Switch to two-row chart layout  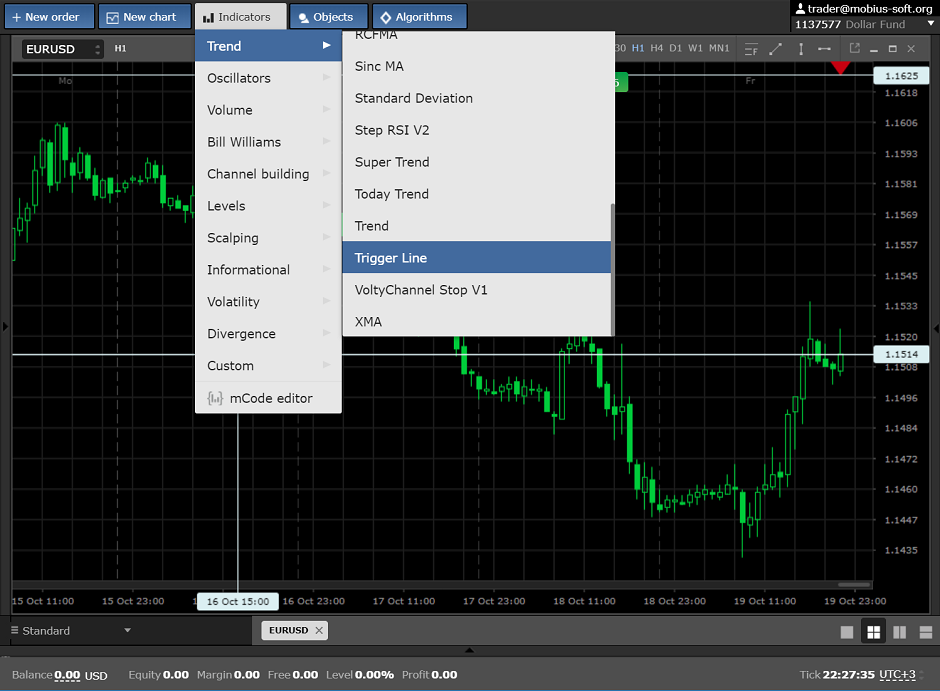click(926, 632)
